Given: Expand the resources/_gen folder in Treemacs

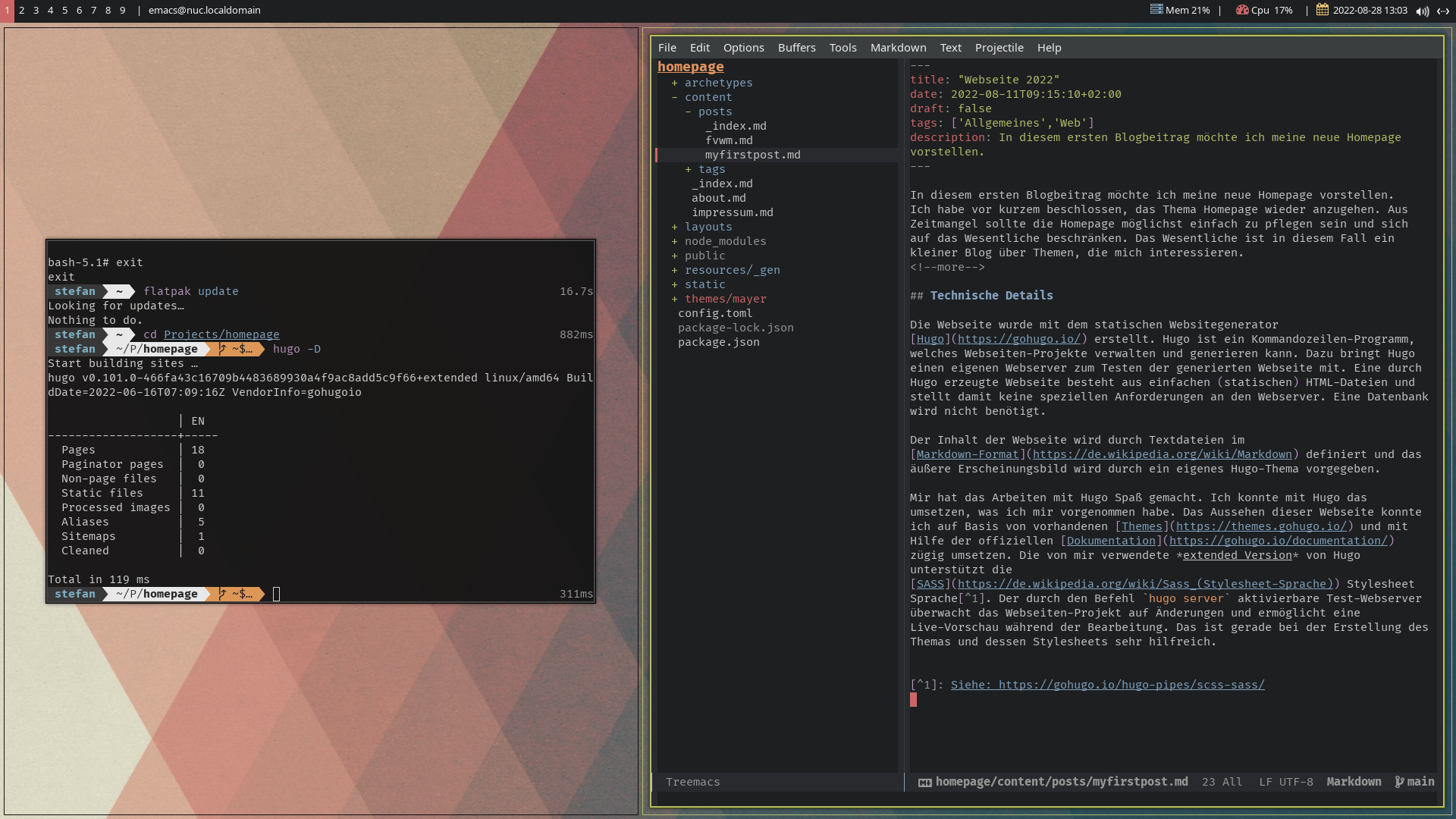Looking at the screenshot, I should coord(674,270).
